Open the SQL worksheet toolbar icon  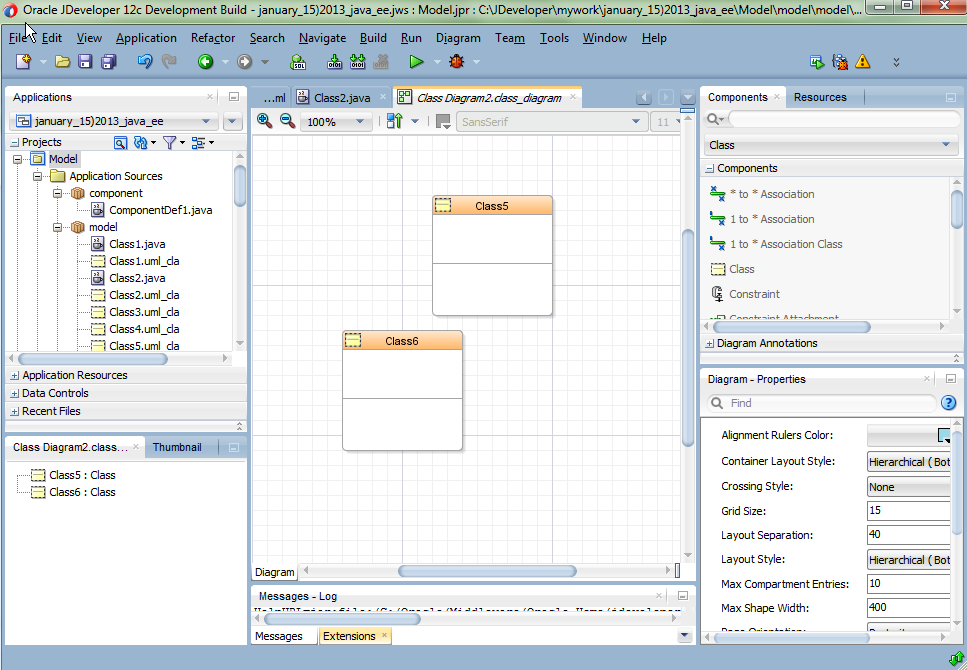[298, 61]
